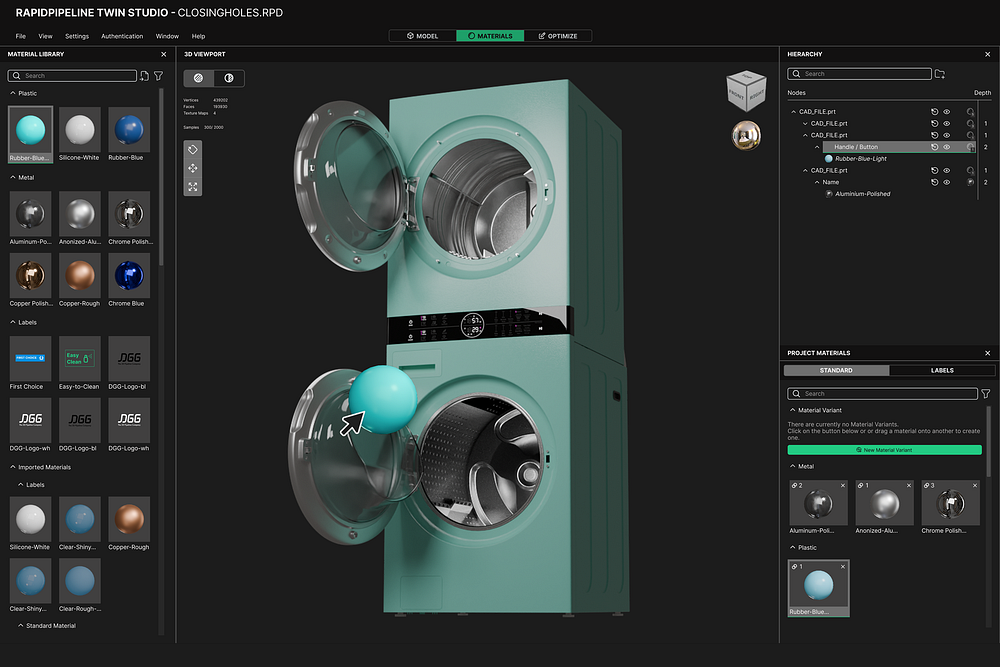Switch to the OPTIMIZE tab
Screen dimensions: 1000x667
click(x=560, y=35)
